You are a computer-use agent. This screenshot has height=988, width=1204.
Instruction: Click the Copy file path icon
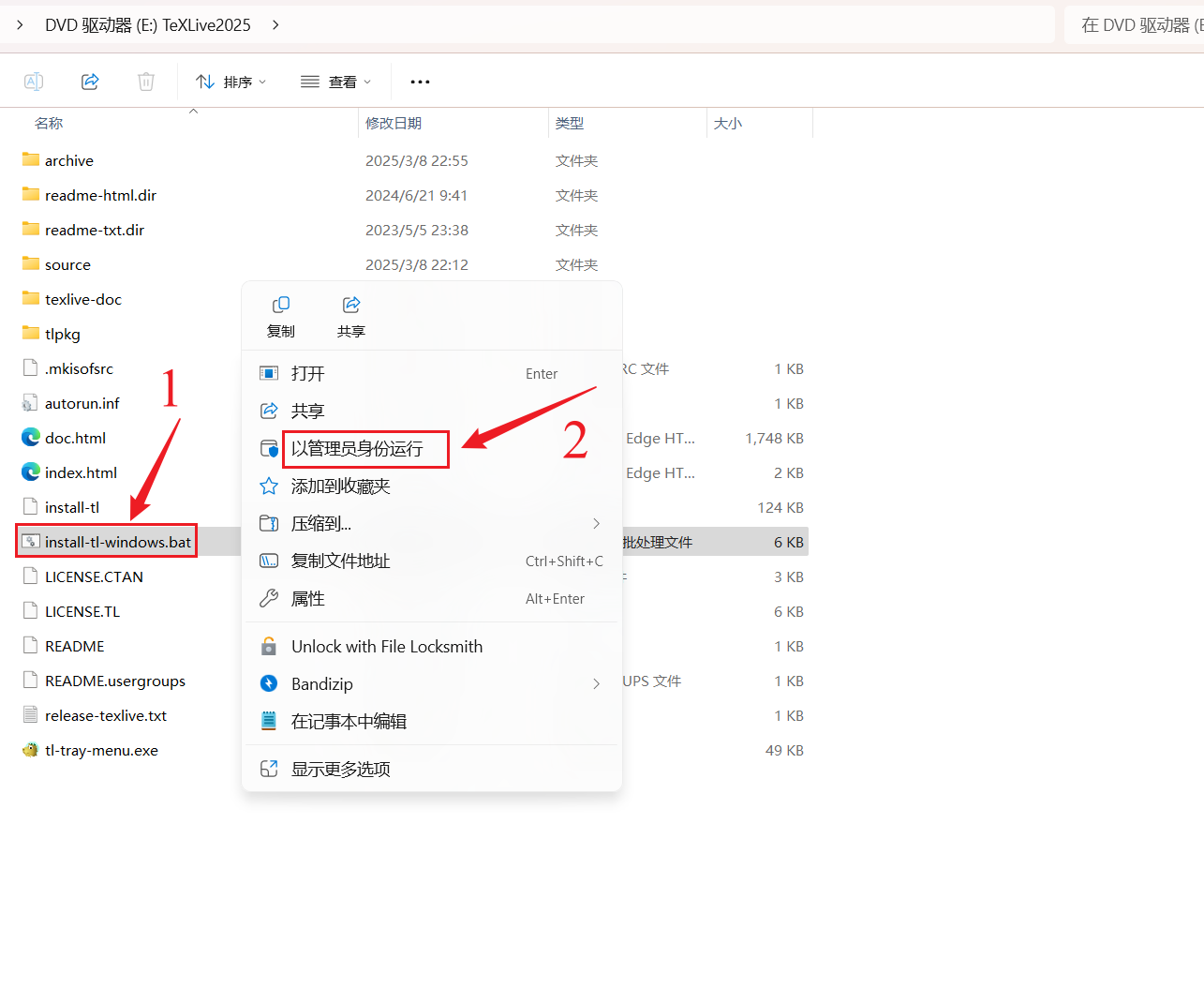tap(269, 561)
